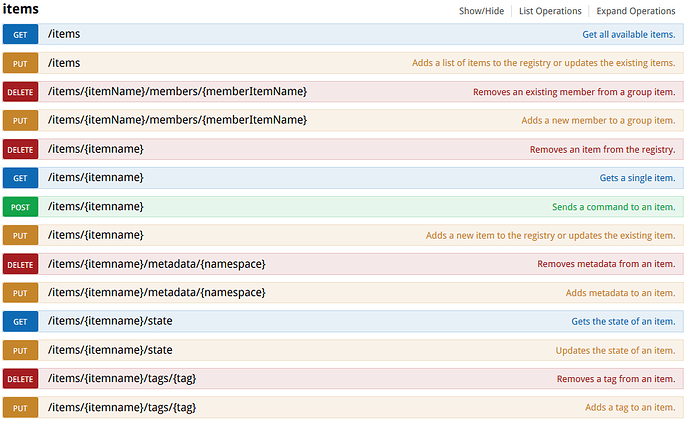Image resolution: width=690 pixels, height=423 pixels.
Task: Click Expand Operations in the header
Action: (636, 11)
